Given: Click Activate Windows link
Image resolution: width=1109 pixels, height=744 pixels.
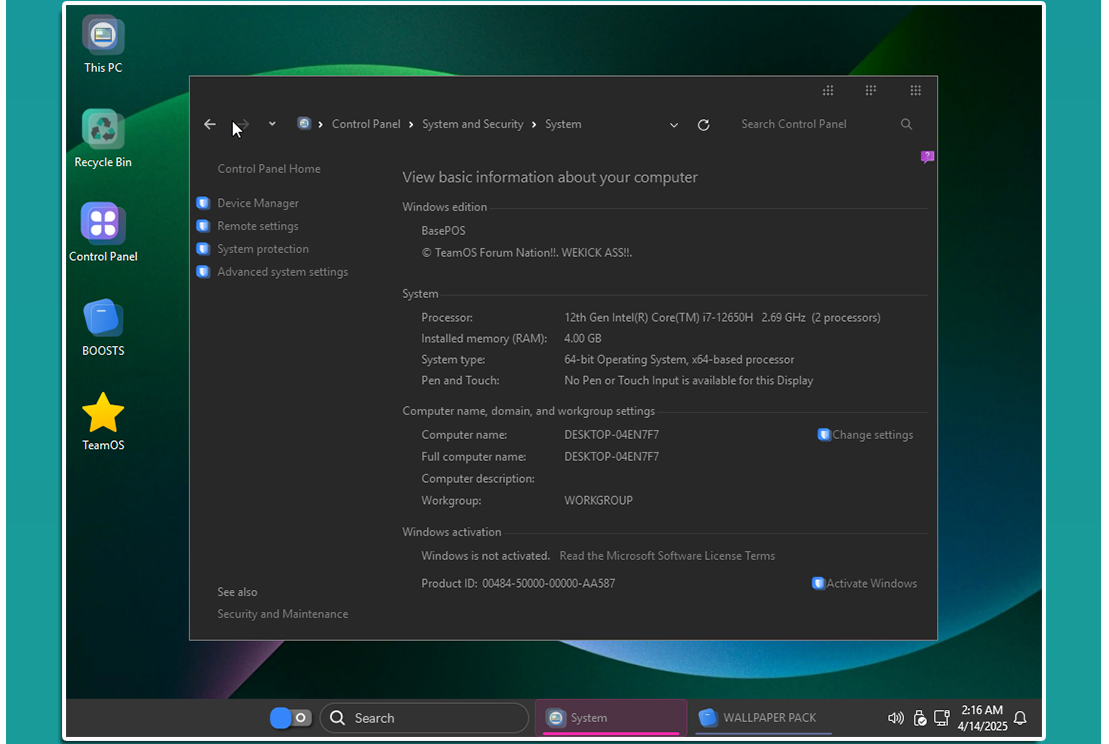Looking at the screenshot, I should [871, 583].
